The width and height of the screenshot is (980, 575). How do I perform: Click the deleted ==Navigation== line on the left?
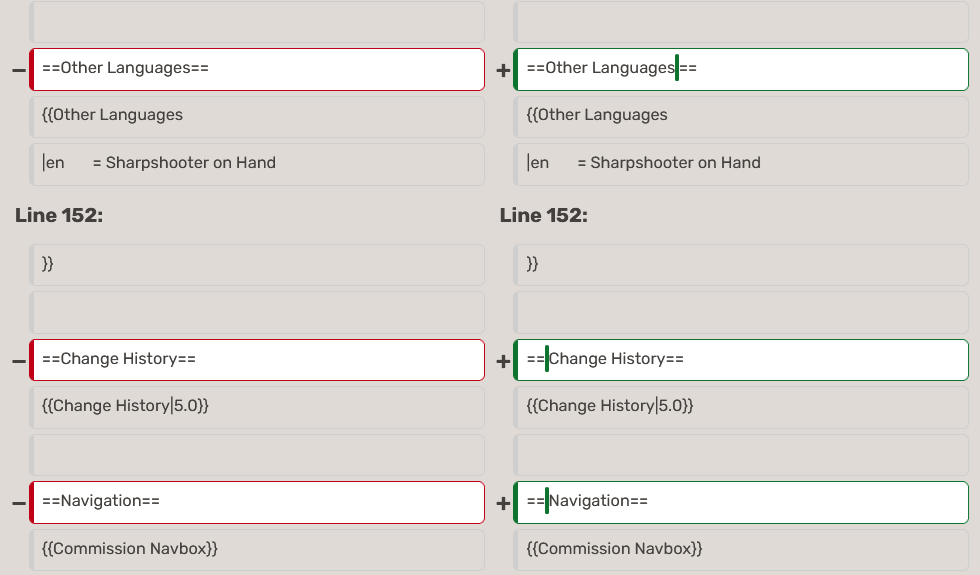tap(257, 502)
